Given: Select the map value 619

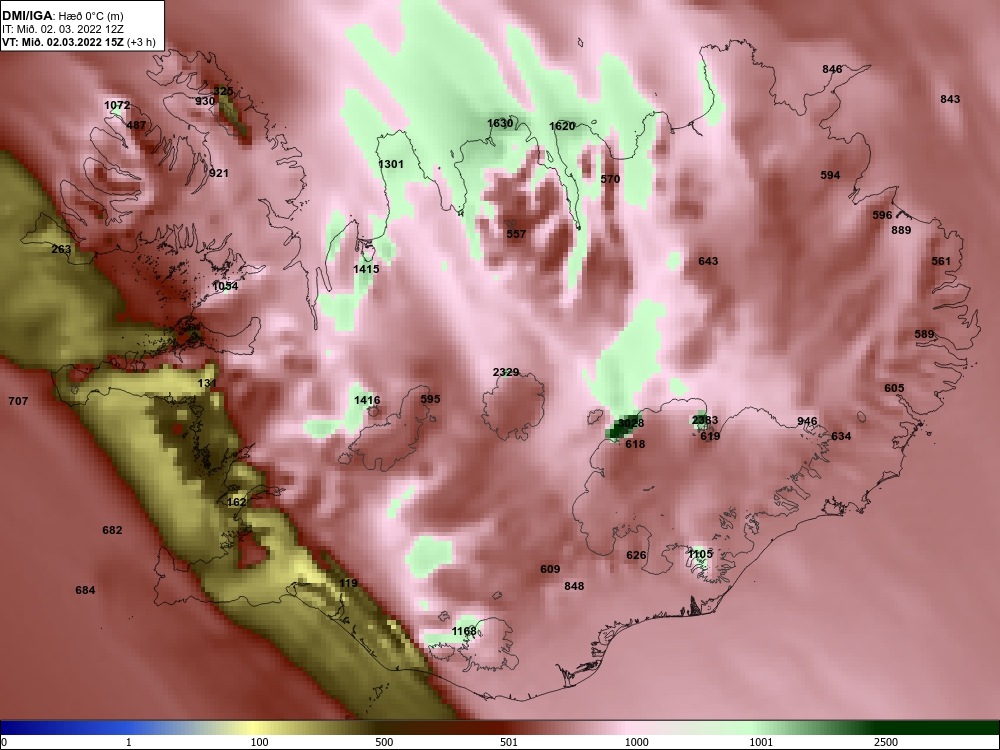Looking at the screenshot, I should [710, 436].
